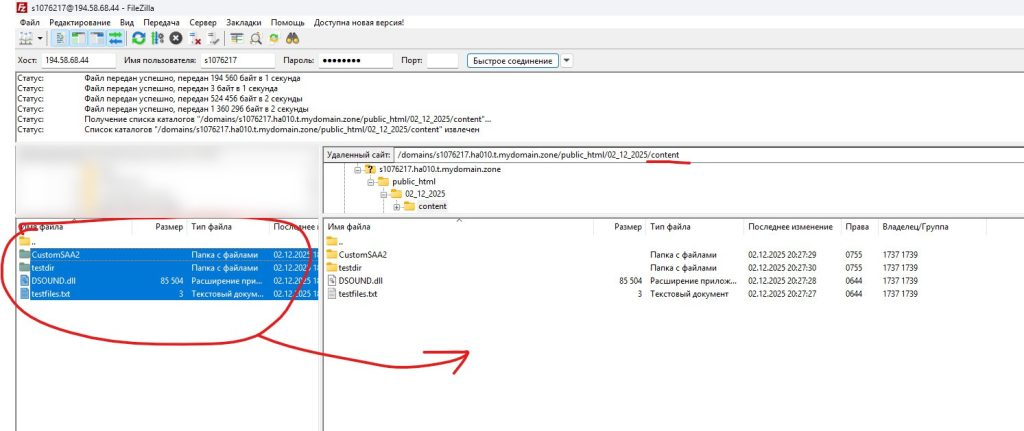Select DSOUND.dll in the remote file list
This screenshot has height=431, width=1024.
(x=361, y=280)
